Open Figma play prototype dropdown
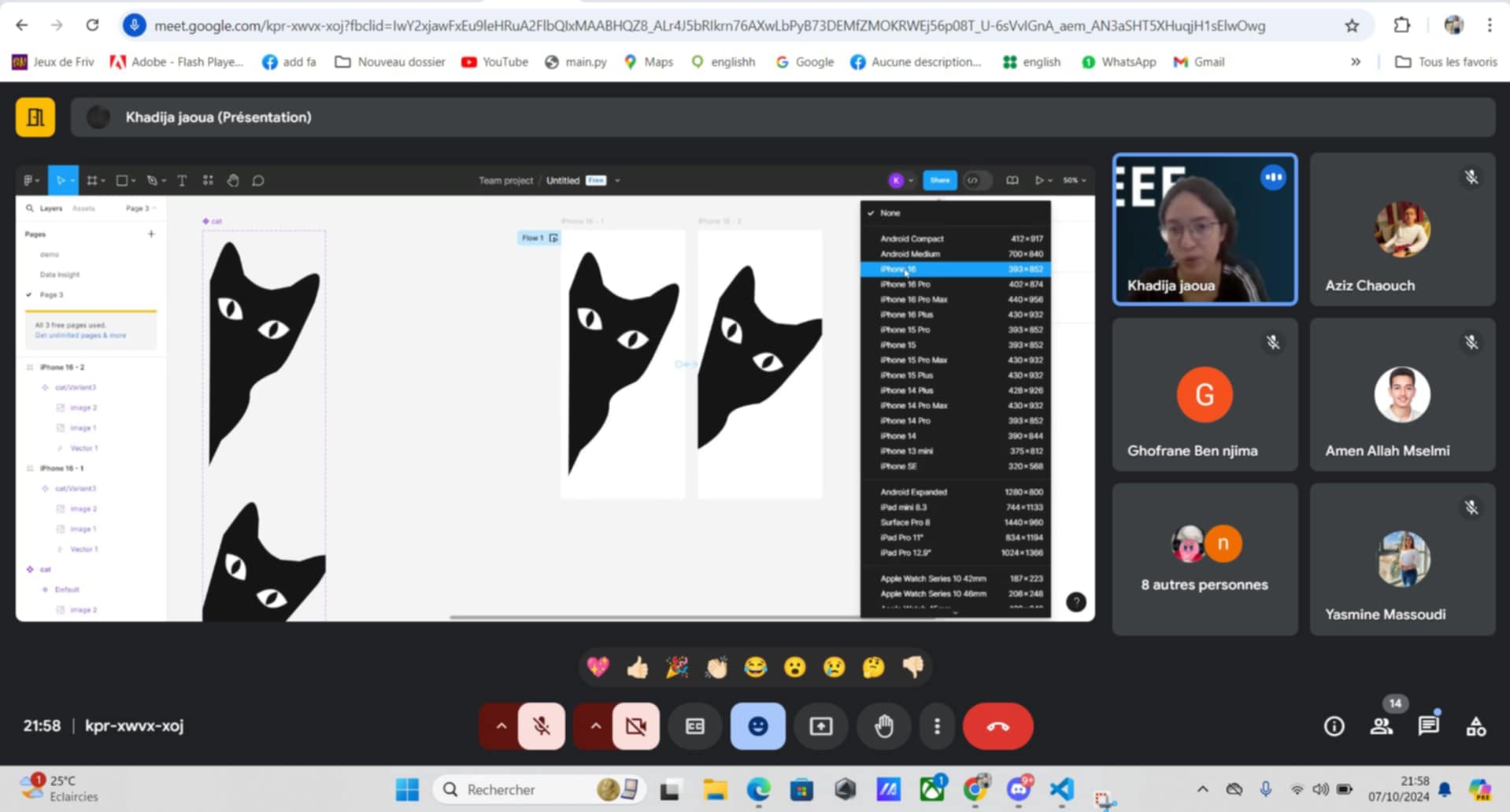1510x812 pixels. [1042, 180]
